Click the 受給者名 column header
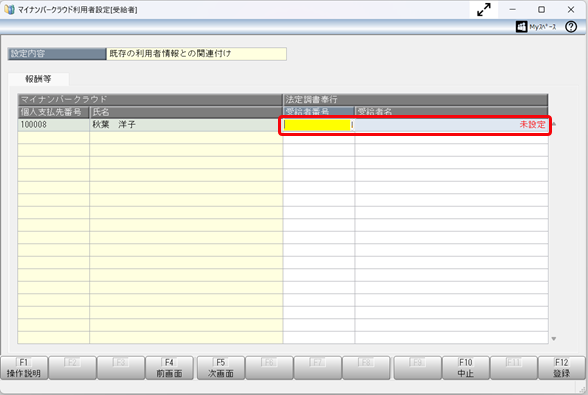 pyautogui.click(x=452, y=111)
